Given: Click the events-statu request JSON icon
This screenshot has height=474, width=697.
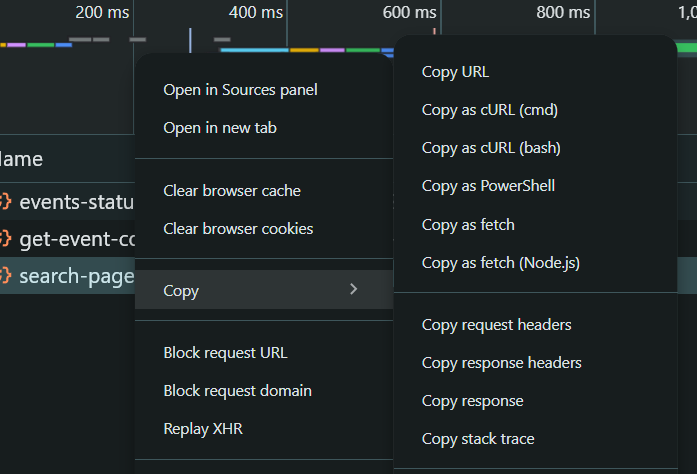Looking at the screenshot, I should [5, 201].
